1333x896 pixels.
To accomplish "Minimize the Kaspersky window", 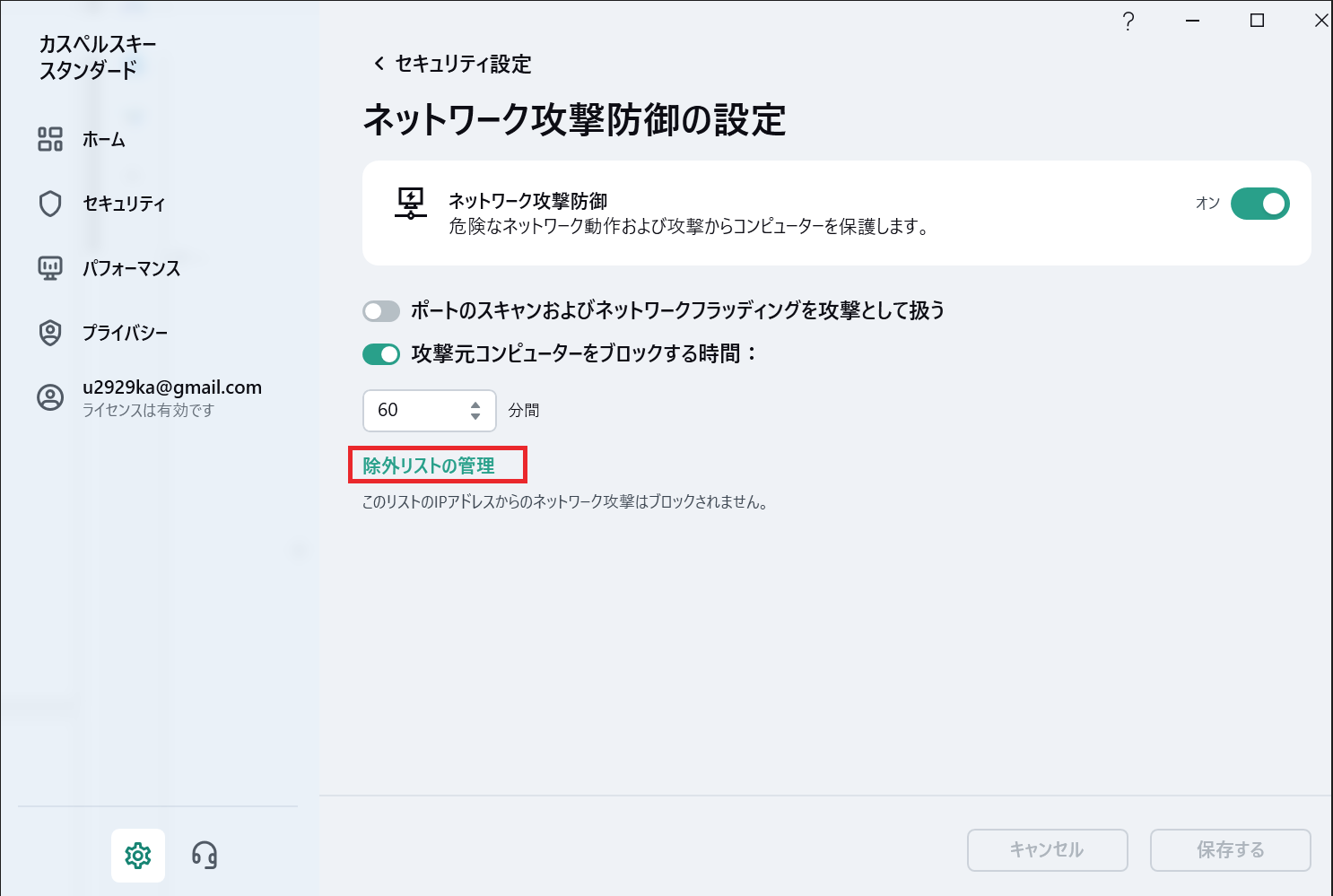I will click(1193, 21).
